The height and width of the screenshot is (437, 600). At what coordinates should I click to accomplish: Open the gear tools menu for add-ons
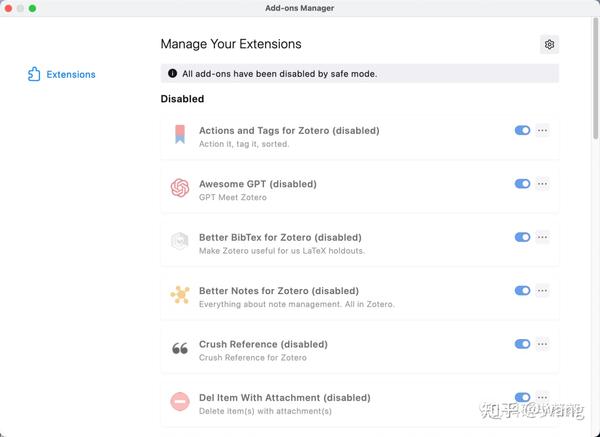point(549,44)
